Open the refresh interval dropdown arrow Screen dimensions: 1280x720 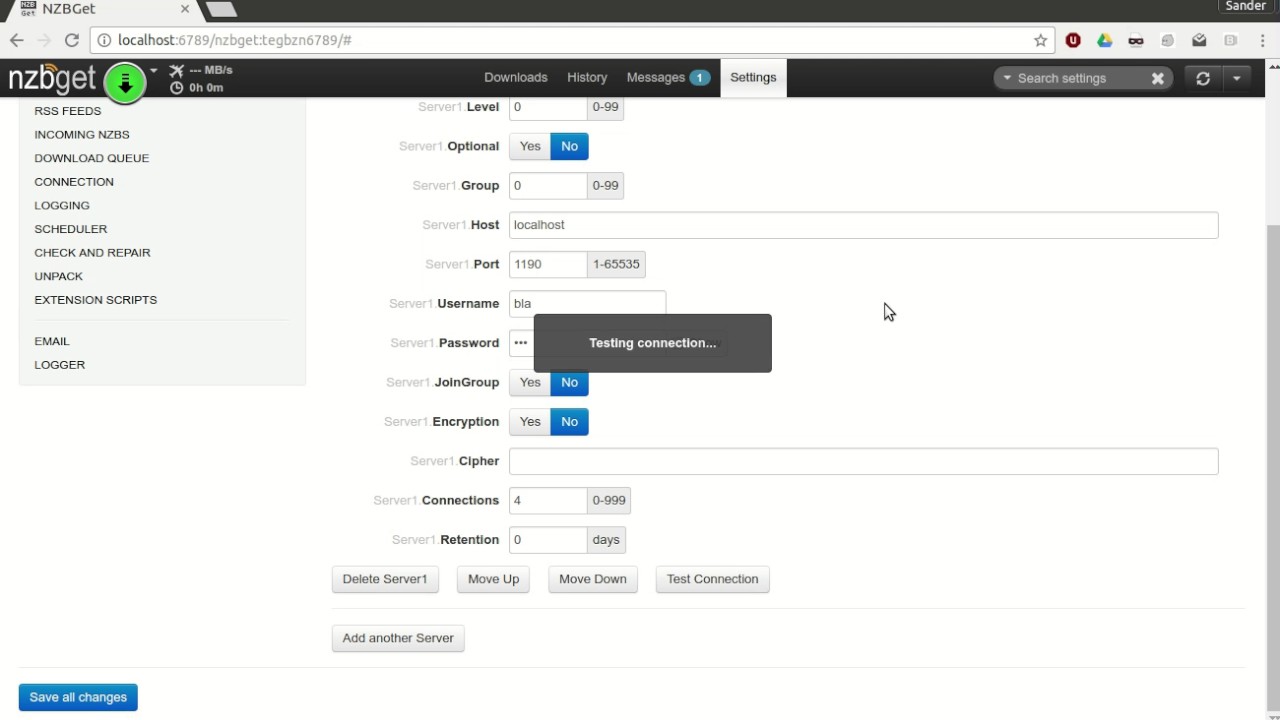tap(1237, 78)
